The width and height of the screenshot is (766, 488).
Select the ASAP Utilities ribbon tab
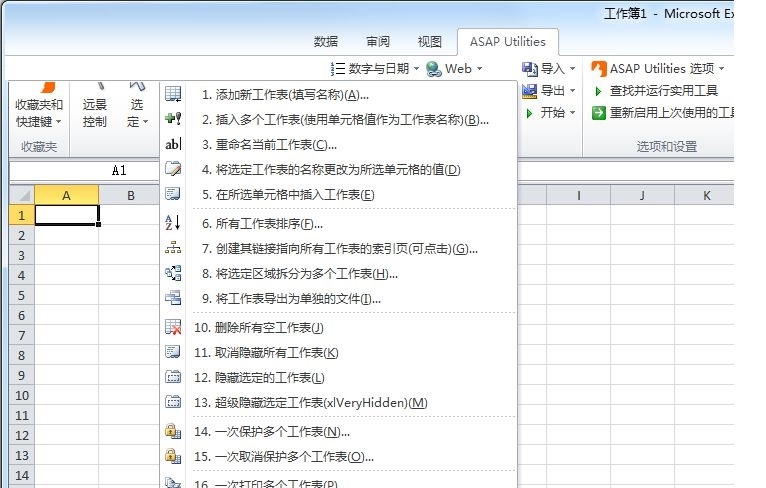(508, 42)
